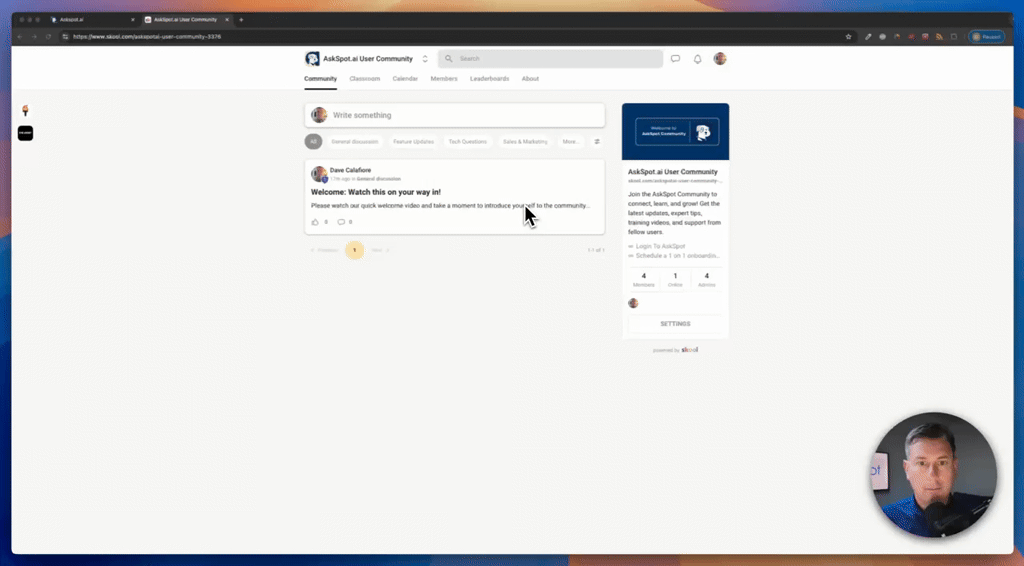Like the welcome post

tap(315, 222)
